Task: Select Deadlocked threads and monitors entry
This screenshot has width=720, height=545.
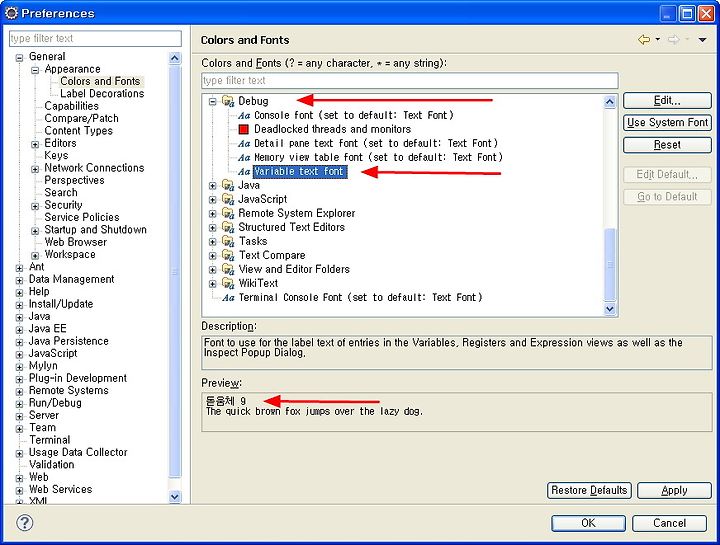Action: (x=332, y=129)
